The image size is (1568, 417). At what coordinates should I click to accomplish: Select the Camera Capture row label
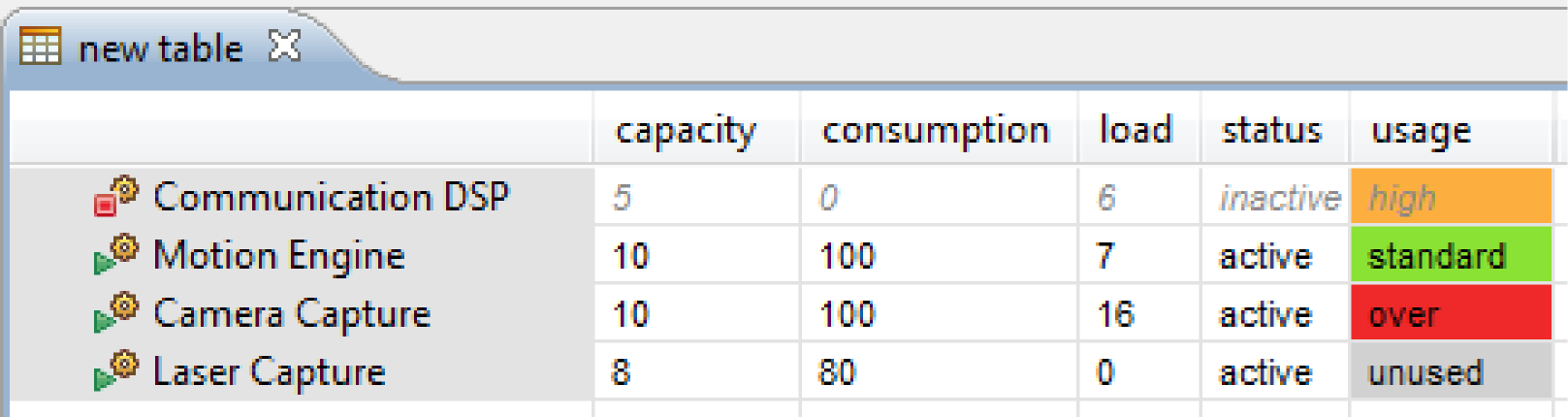(x=292, y=314)
